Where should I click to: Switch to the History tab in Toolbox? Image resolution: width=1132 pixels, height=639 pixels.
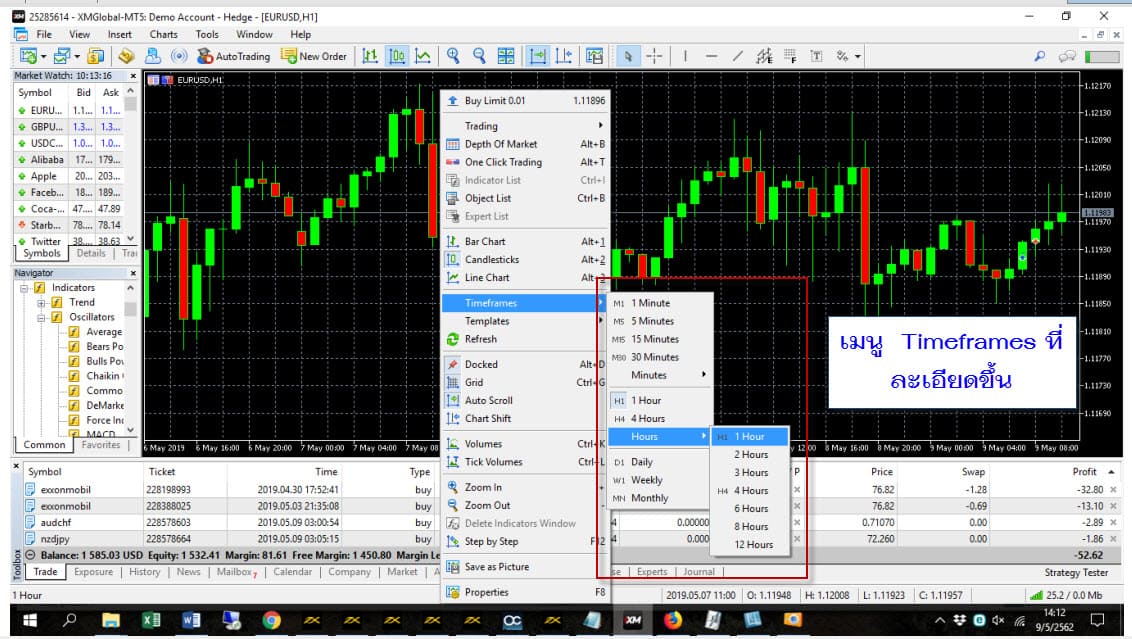pos(144,572)
